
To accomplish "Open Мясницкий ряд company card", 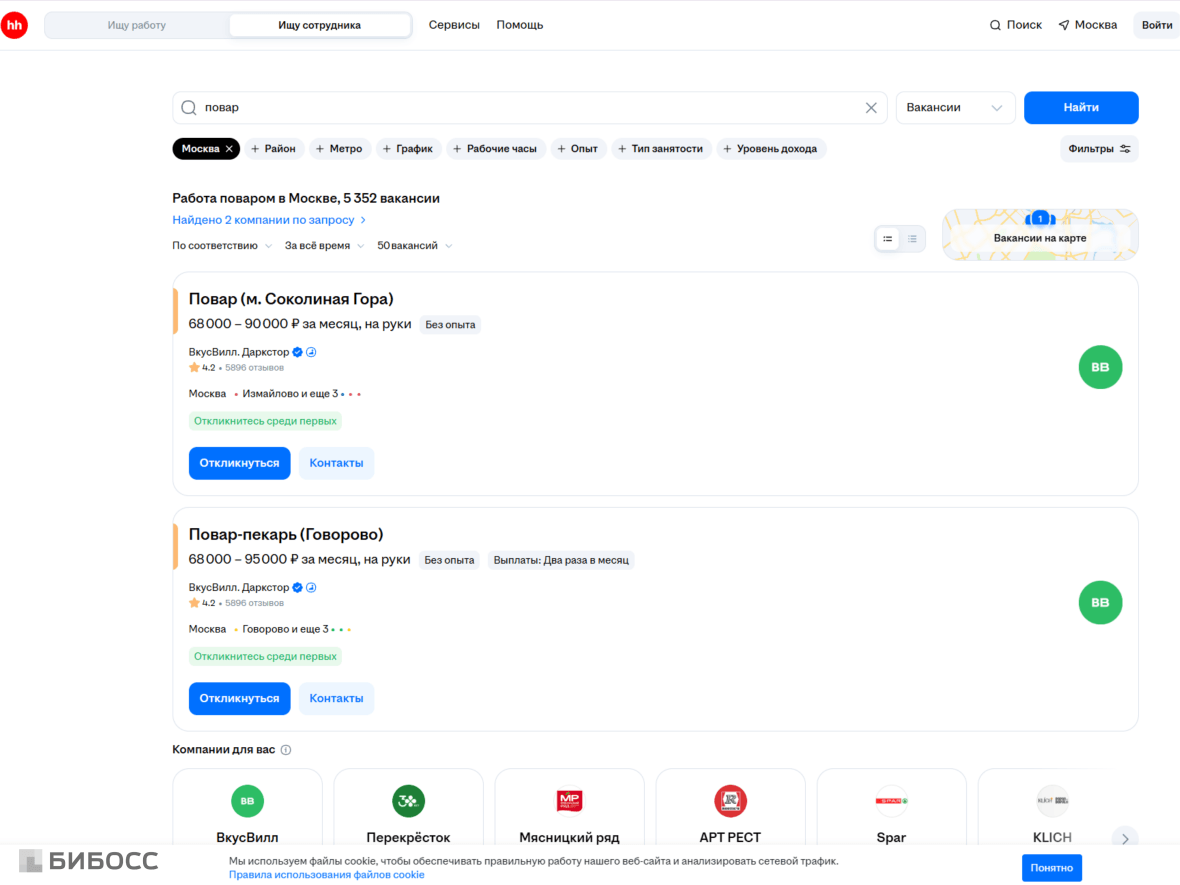I will pyautogui.click(x=570, y=809).
